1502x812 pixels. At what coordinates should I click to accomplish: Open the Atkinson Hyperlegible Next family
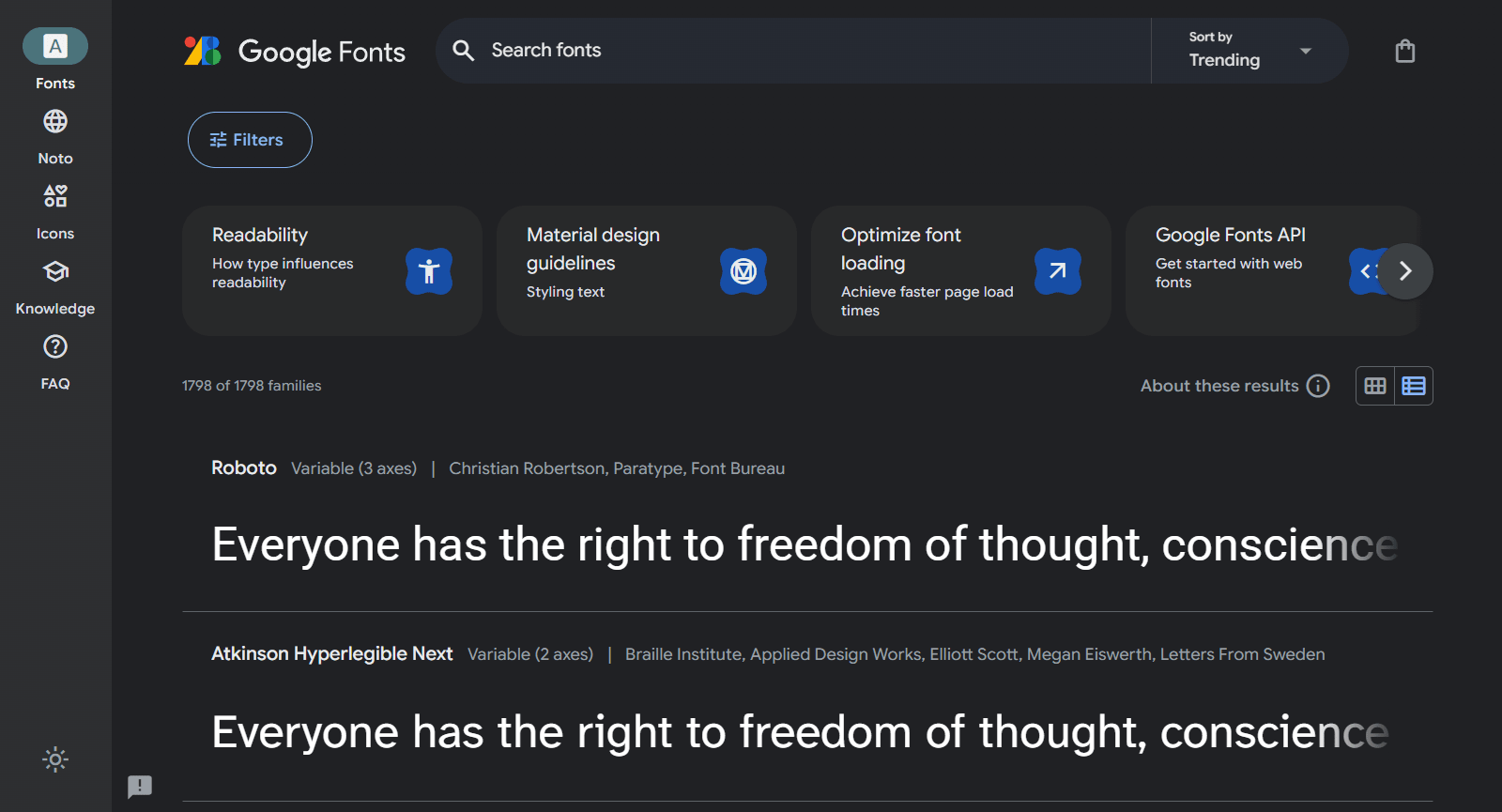tap(331, 653)
